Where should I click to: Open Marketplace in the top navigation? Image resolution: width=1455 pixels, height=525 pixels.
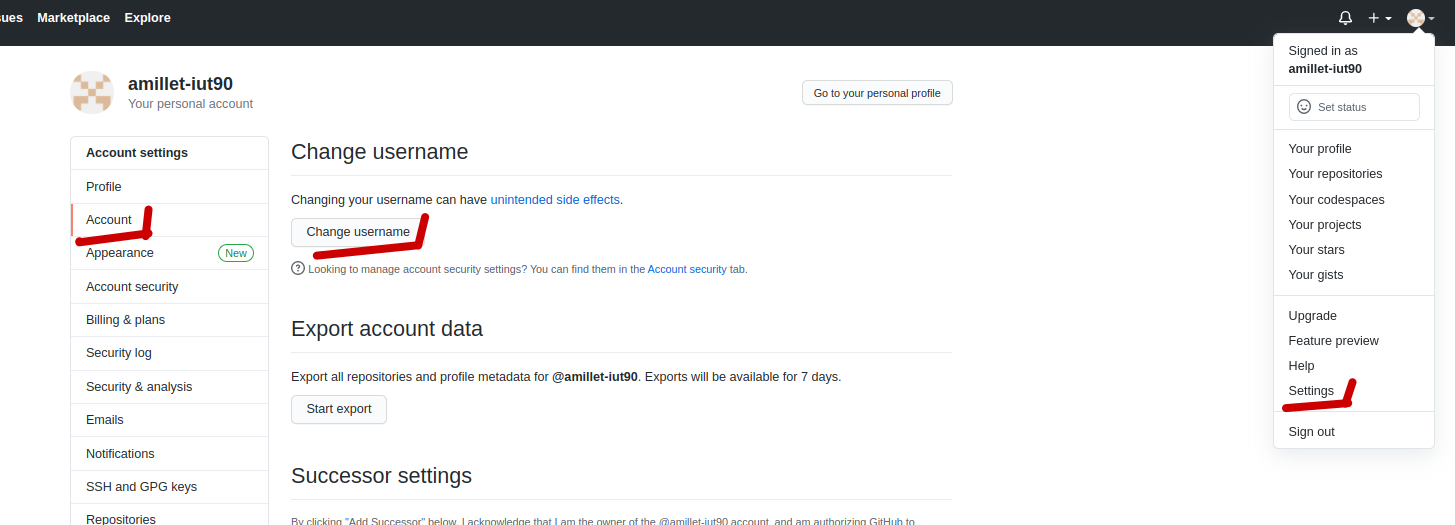coord(74,18)
